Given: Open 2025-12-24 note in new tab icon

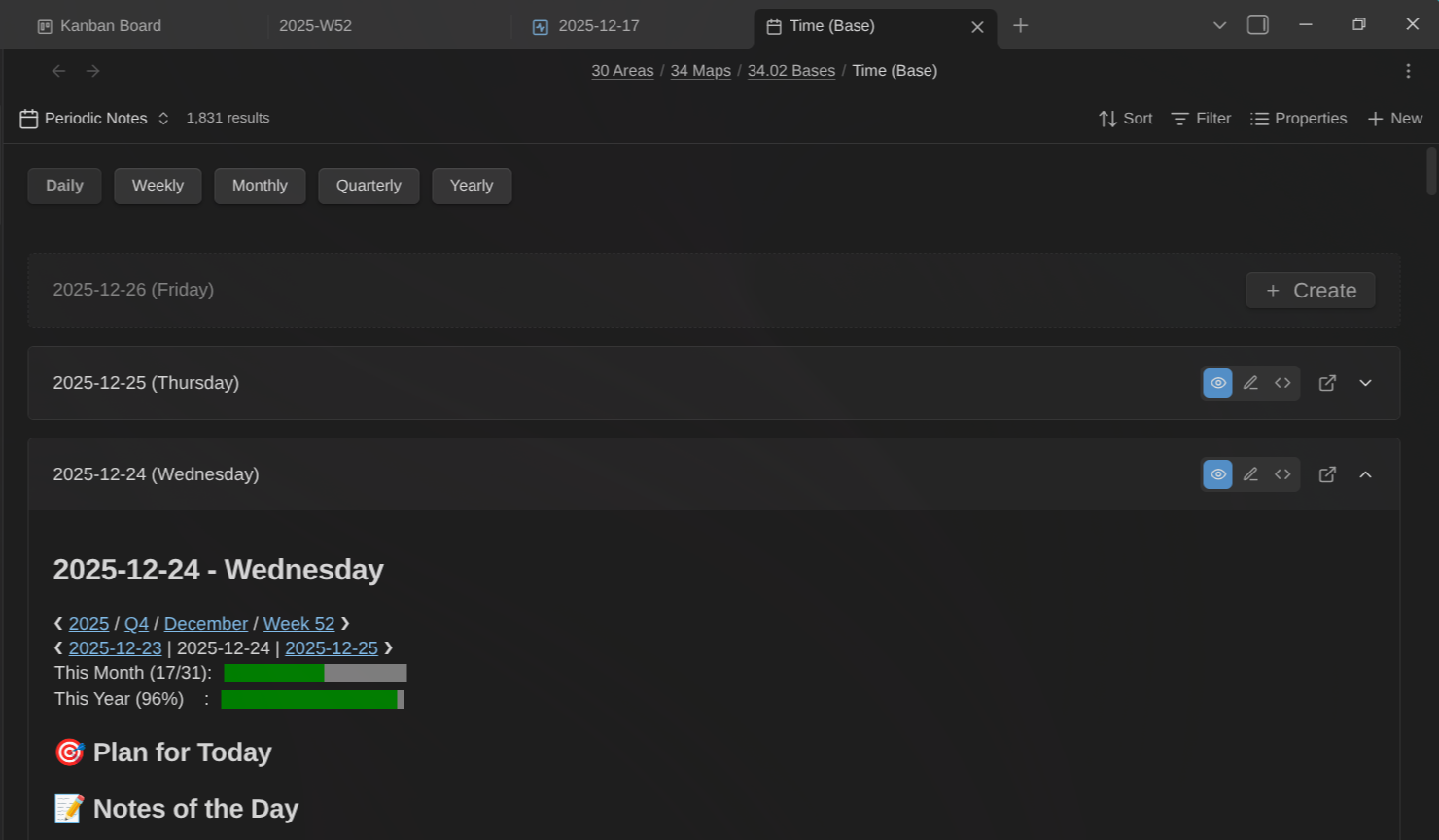Looking at the screenshot, I should click(1327, 474).
